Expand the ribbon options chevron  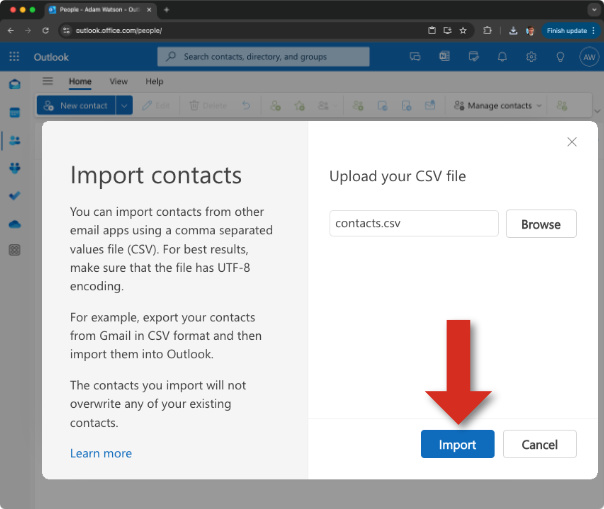(597, 111)
